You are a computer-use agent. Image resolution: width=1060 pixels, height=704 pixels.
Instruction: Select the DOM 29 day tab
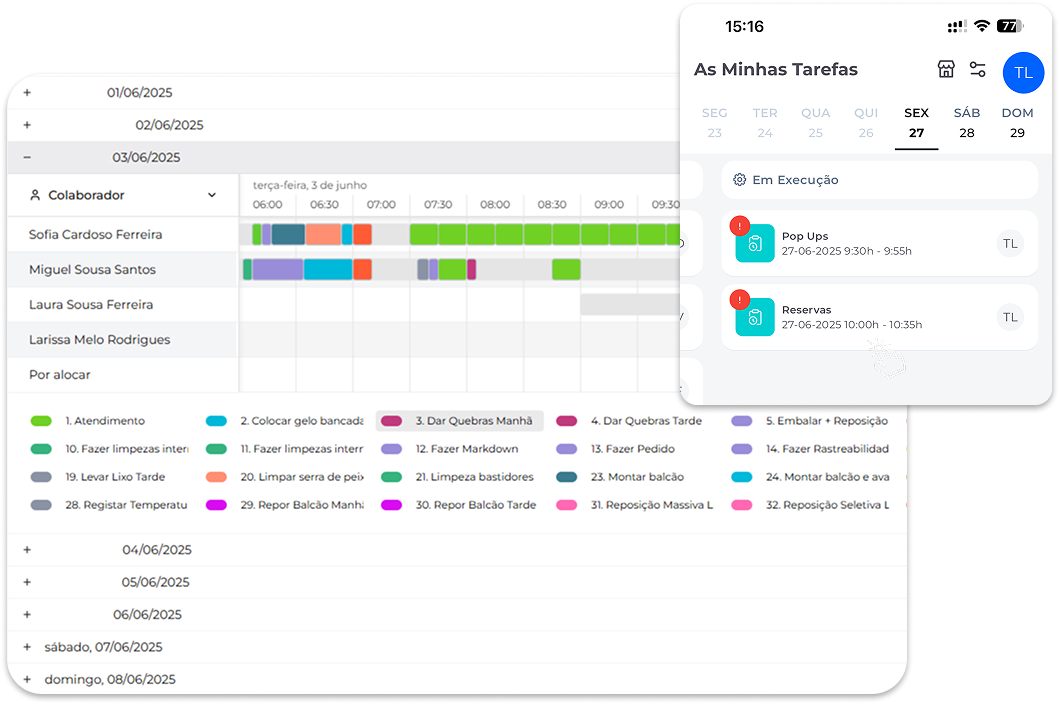coord(1017,123)
